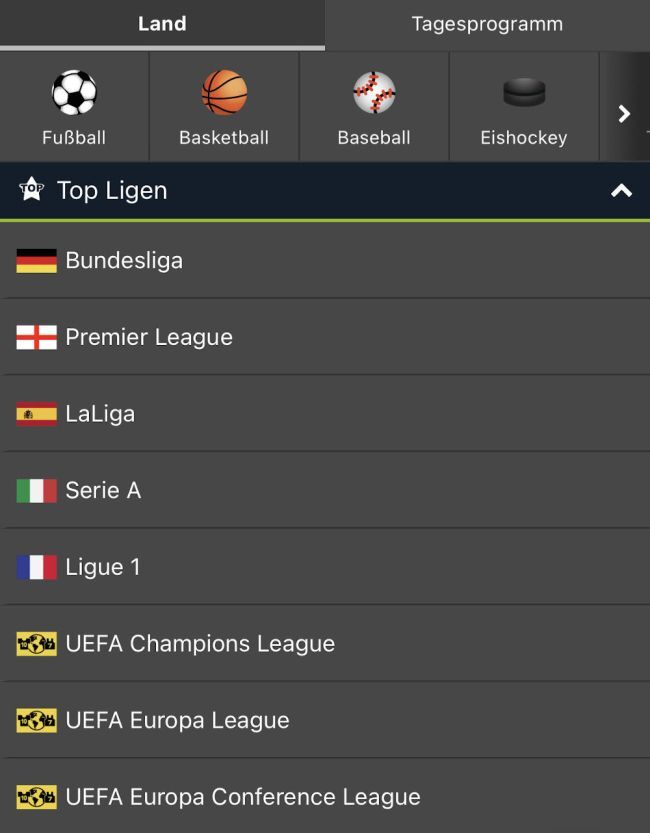
Task: Click the England flag beside Premier League
Action: 37,338
